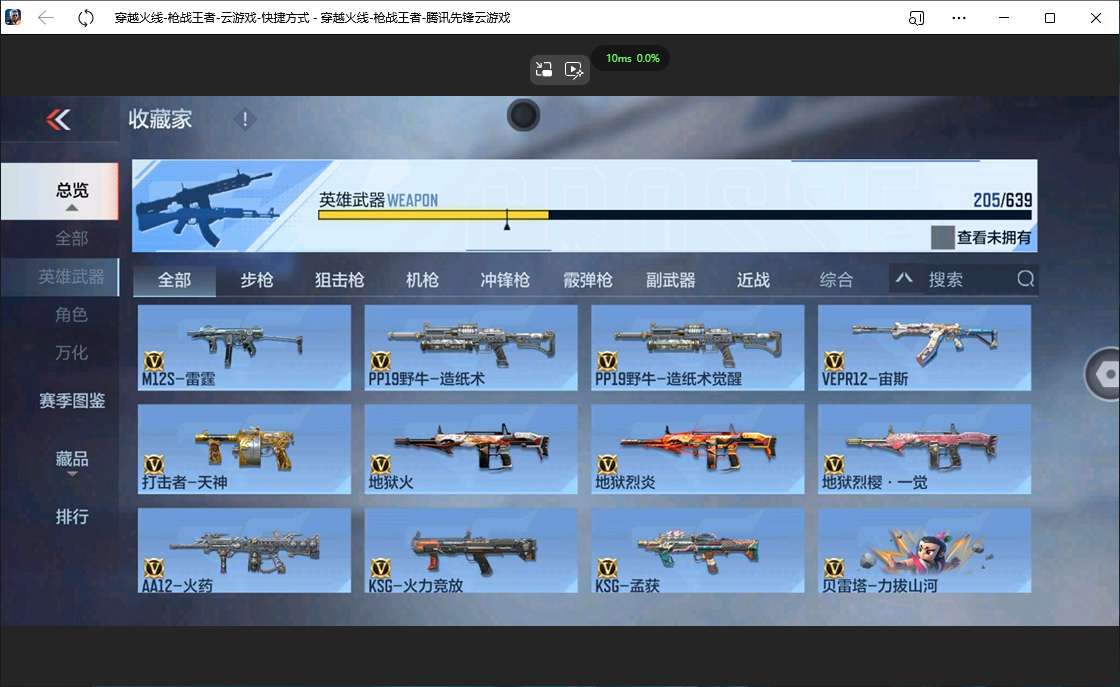Click the video record icon in top toolbar

[x=574, y=69]
